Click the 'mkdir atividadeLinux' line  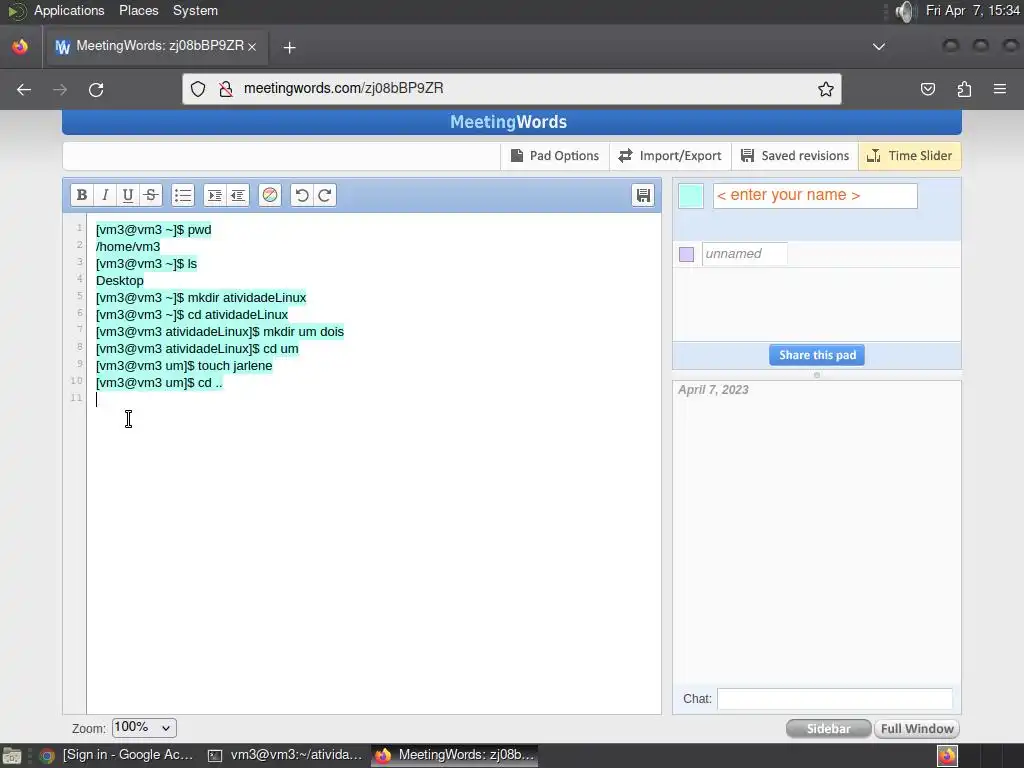(x=201, y=298)
